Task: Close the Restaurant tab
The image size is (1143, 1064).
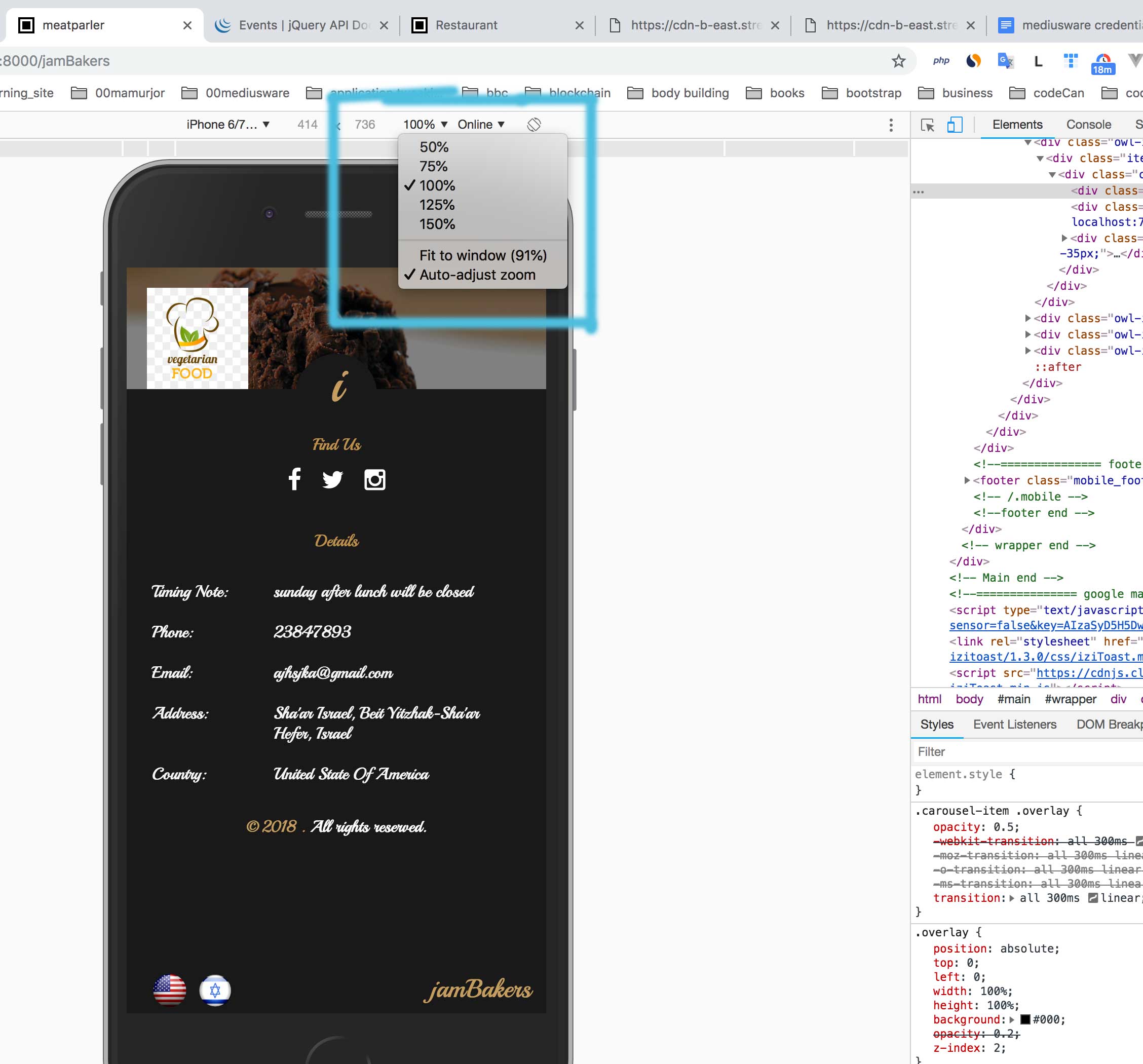Action: click(579, 25)
